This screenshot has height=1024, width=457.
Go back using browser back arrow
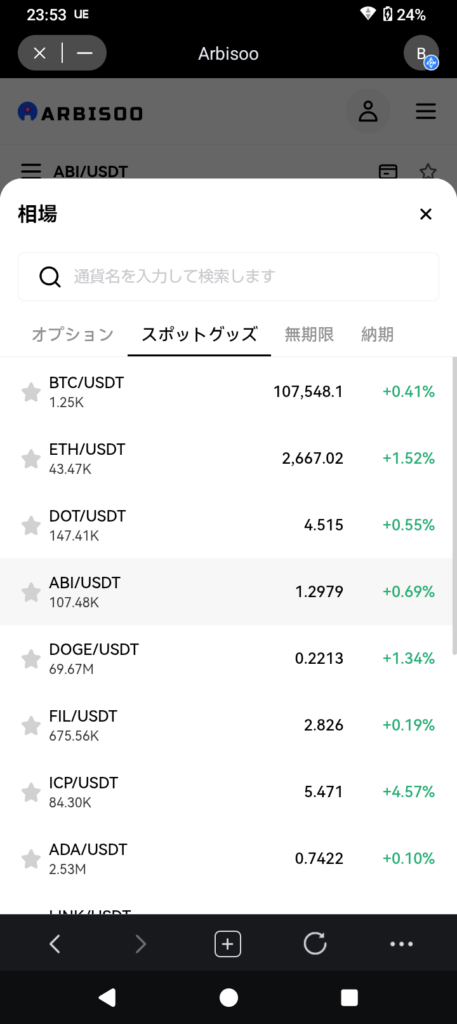(x=55, y=944)
